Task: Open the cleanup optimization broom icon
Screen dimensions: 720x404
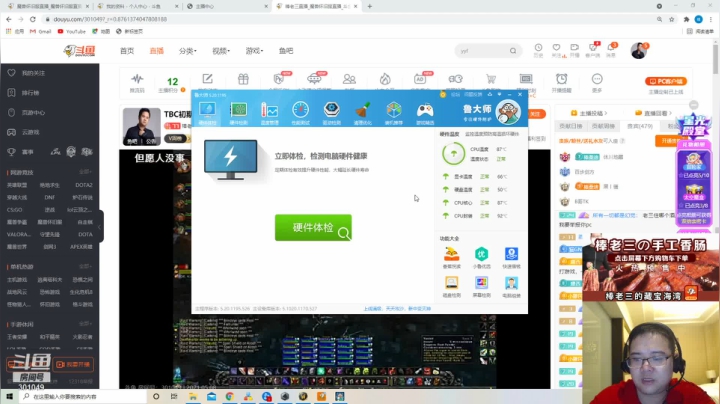Action: pos(362,113)
